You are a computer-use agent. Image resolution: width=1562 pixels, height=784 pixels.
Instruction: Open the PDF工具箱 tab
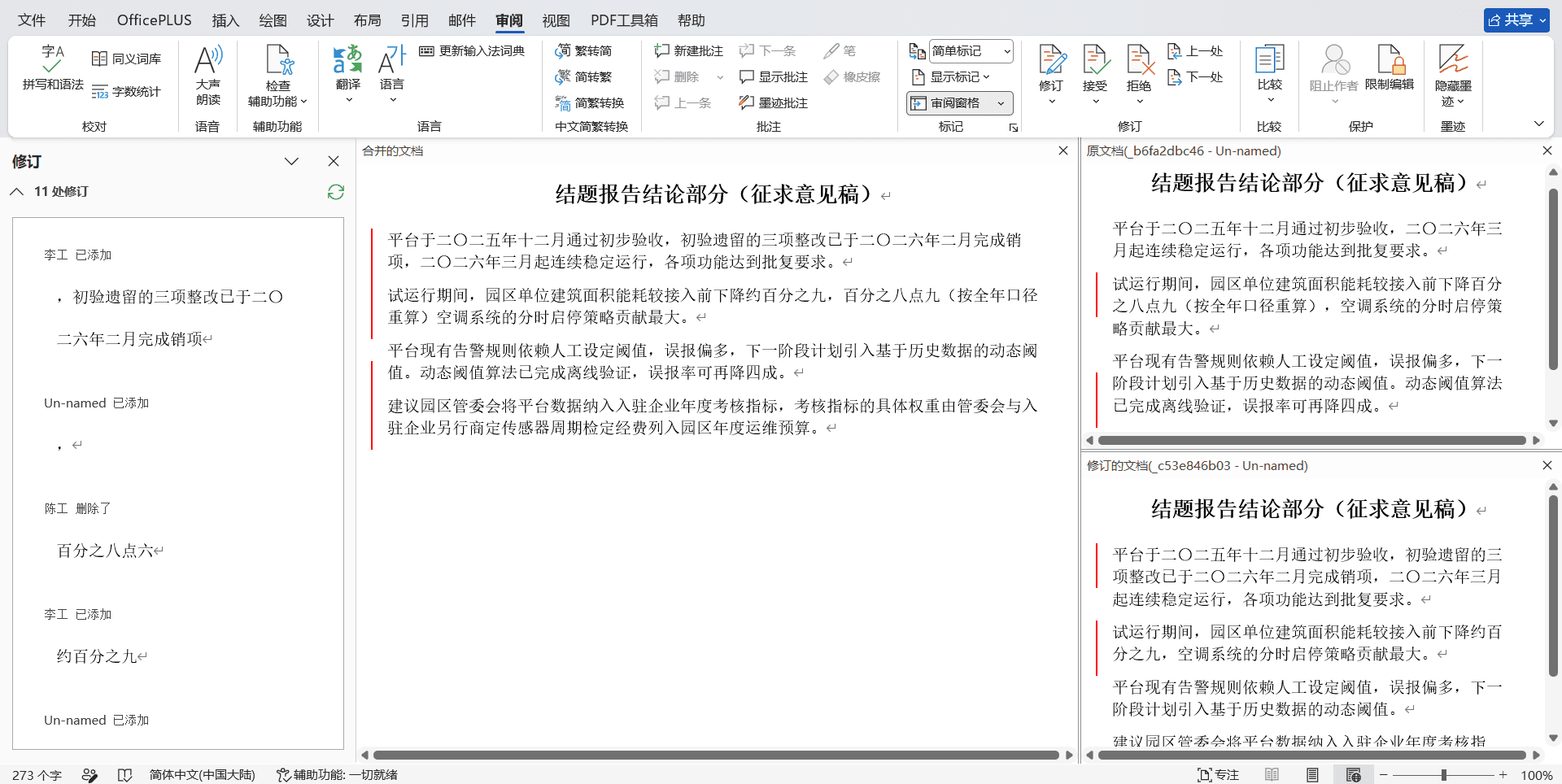pyautogui.click(x=624, y=20)
